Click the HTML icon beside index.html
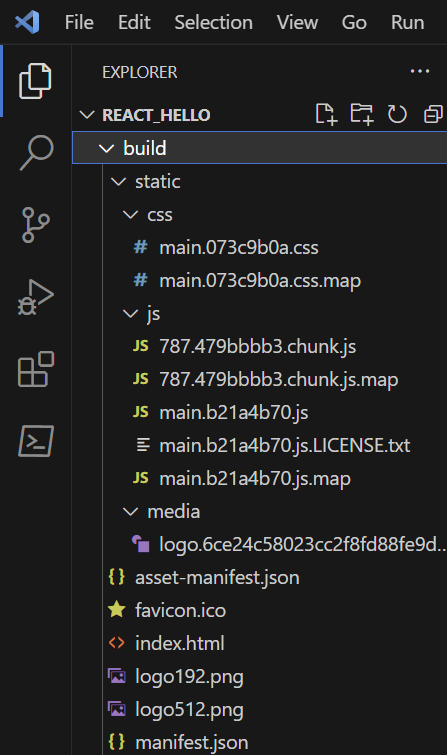This screenshot has height=755, width=447. (x=117, y=643)
